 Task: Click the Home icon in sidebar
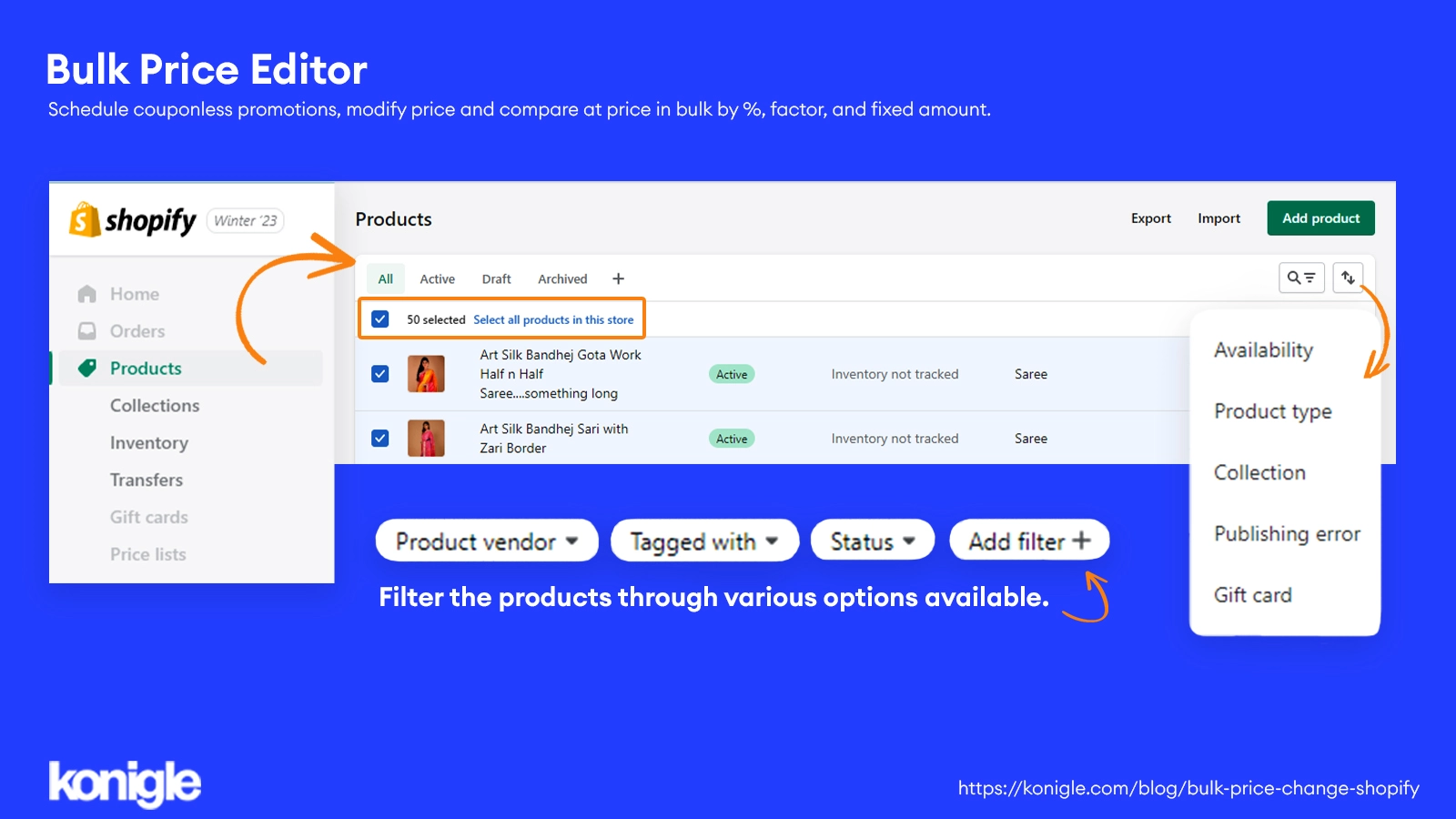tap(87, 294)
